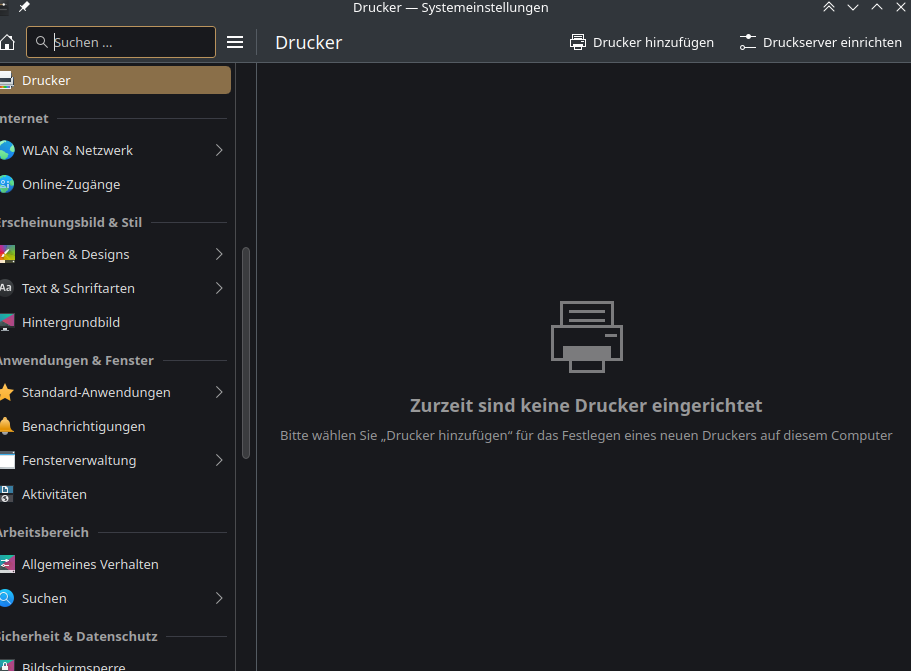Select the WLAN & Netzwerk globe icon
Viewport: 911px width, 671px height.
(x=8, y=150)
